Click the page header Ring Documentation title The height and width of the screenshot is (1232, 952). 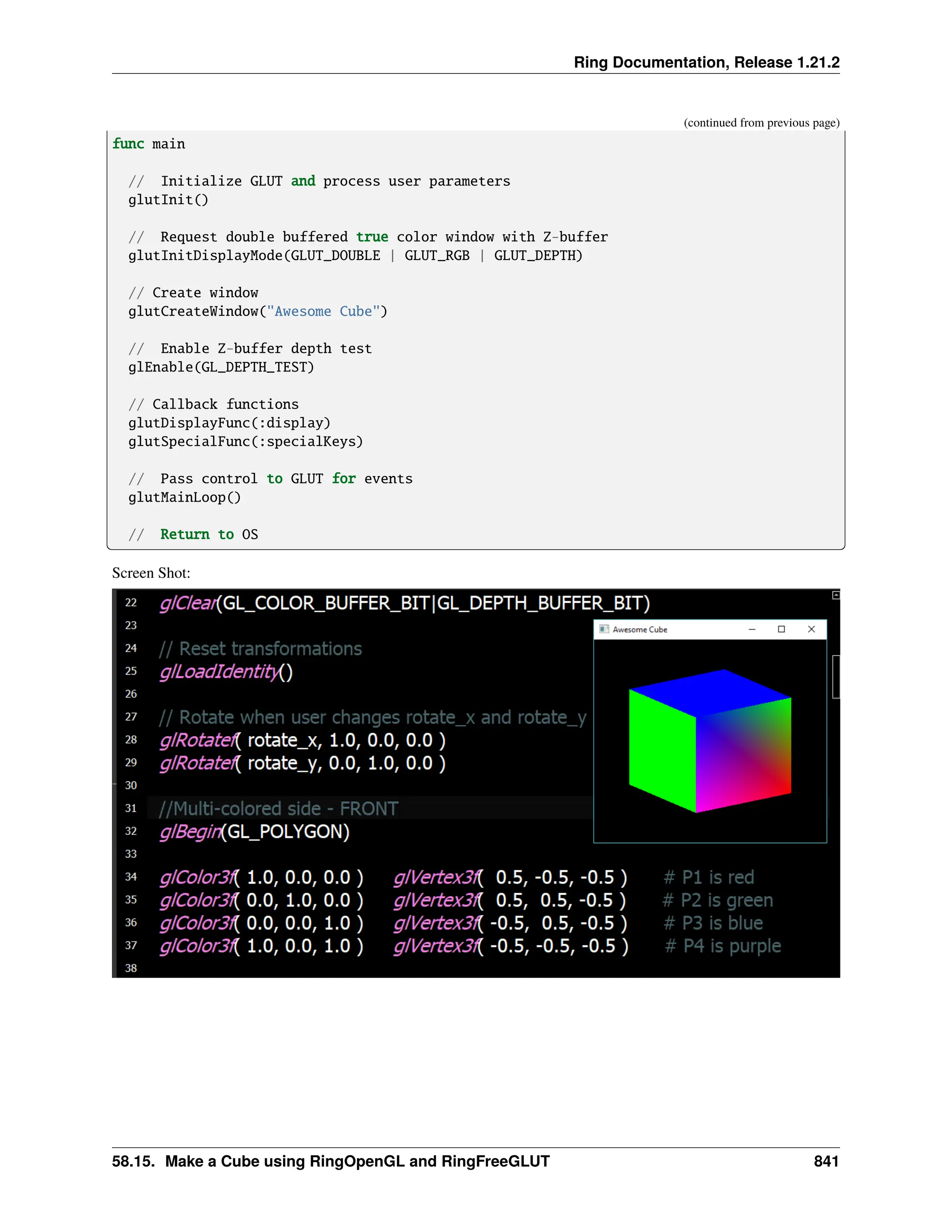[706, 62]
